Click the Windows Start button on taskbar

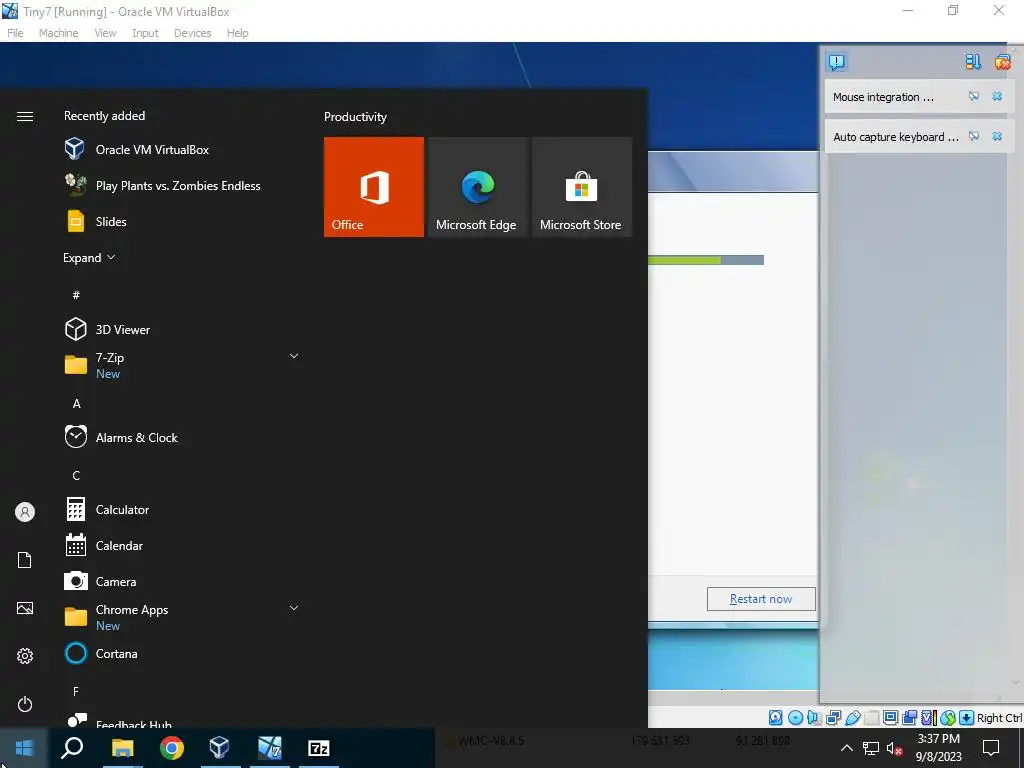24,748
